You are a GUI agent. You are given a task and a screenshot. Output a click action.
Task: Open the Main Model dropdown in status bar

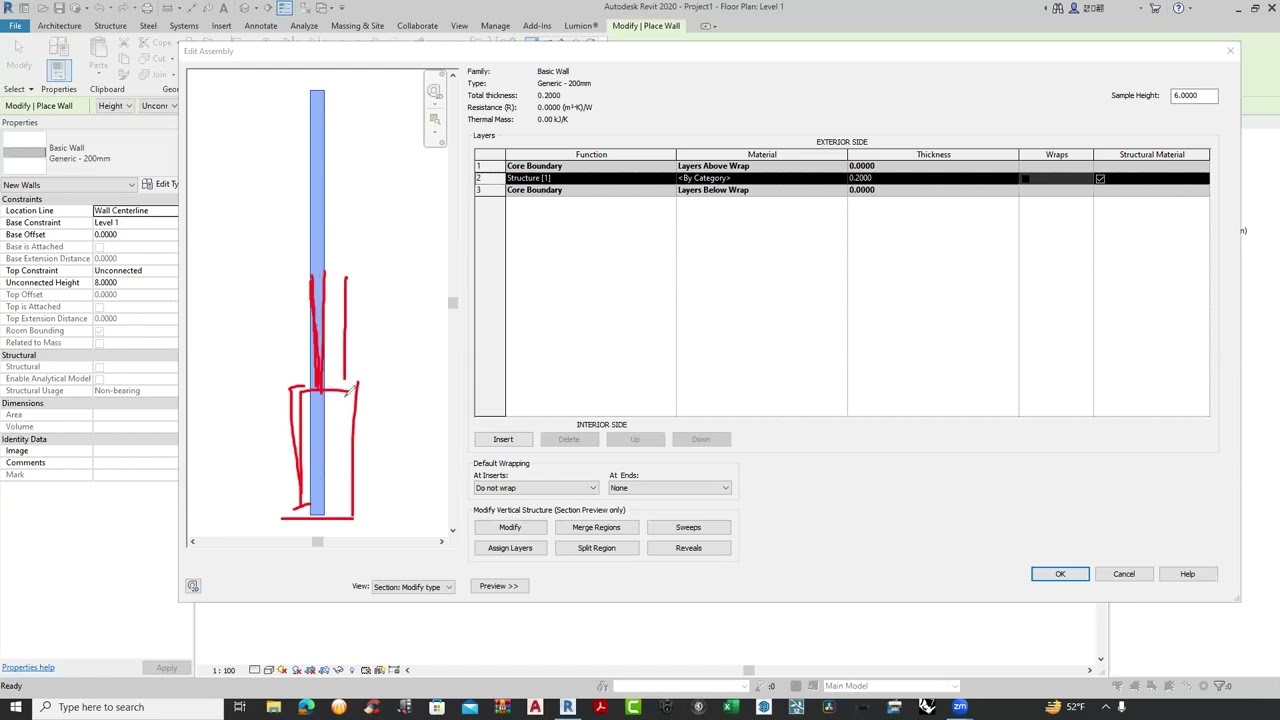point(890,686)
